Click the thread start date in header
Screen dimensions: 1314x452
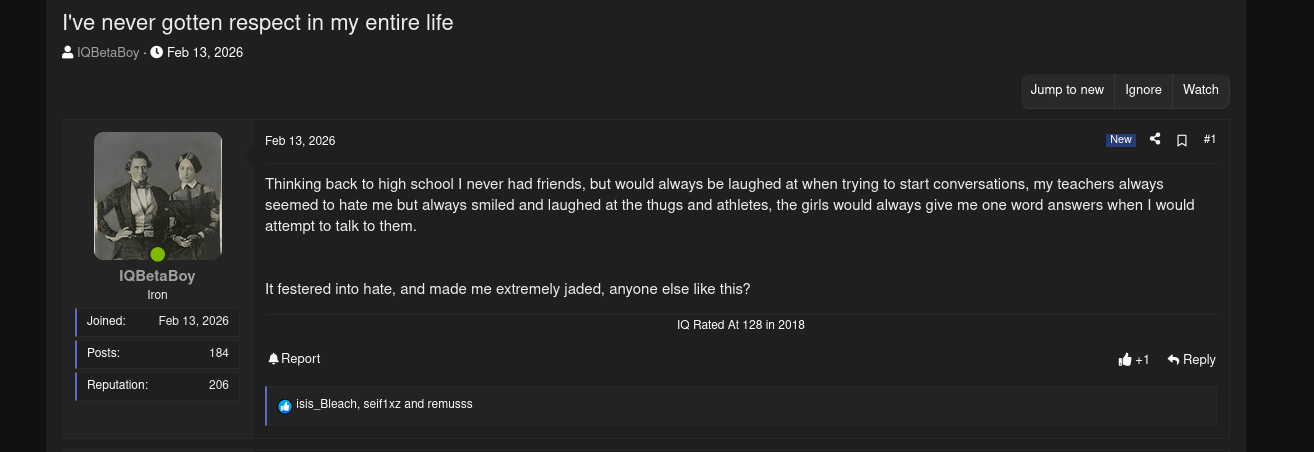205,53
